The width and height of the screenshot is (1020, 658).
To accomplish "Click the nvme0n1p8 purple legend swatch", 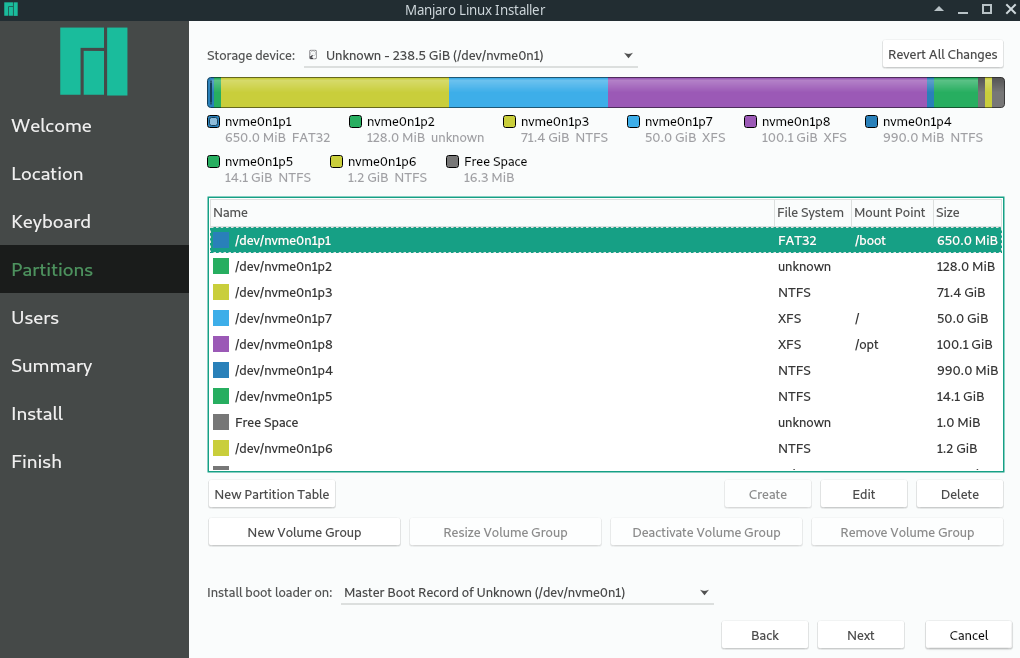I will click(x=750, y=122).
